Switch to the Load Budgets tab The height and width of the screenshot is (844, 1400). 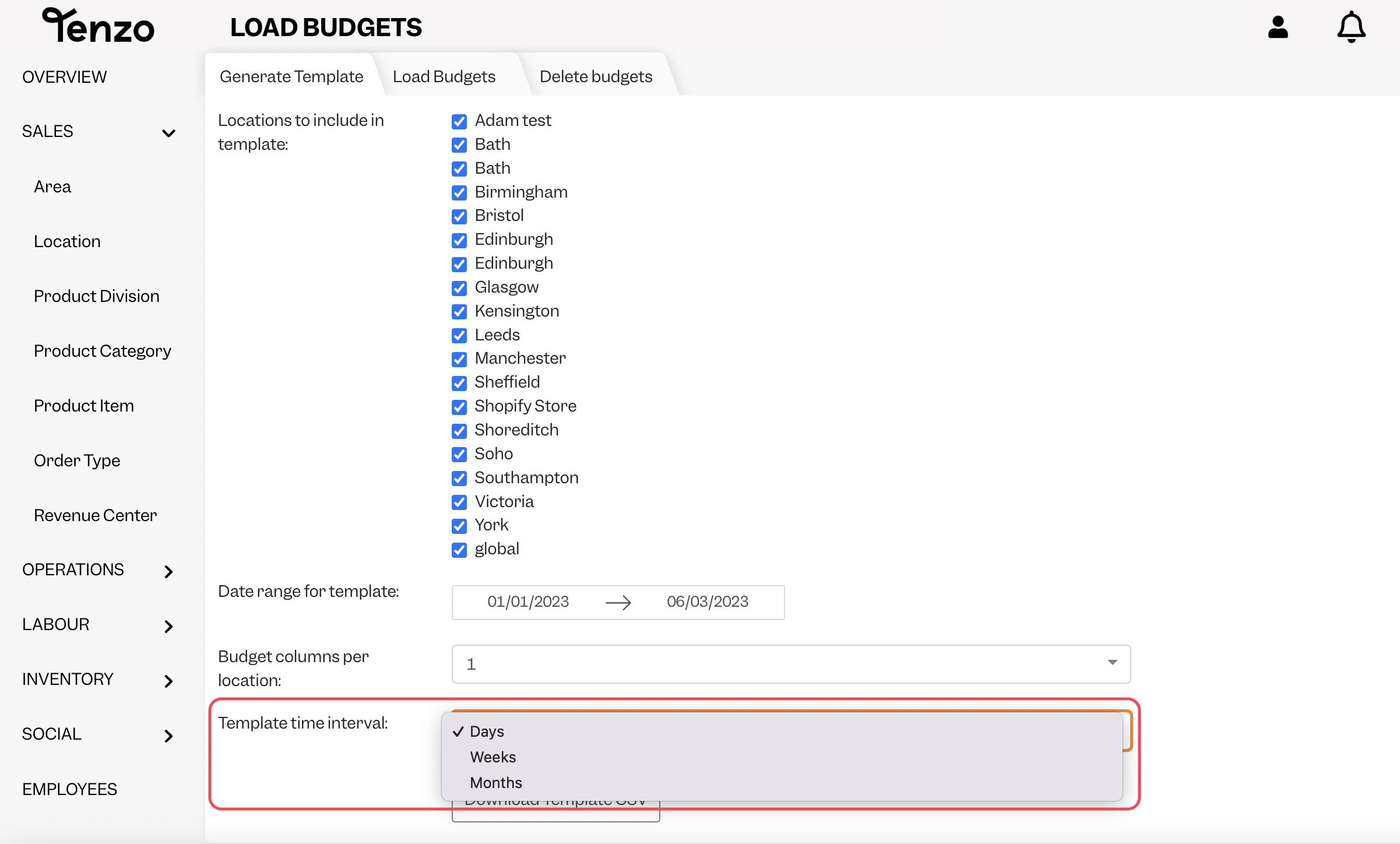[444, 76]
